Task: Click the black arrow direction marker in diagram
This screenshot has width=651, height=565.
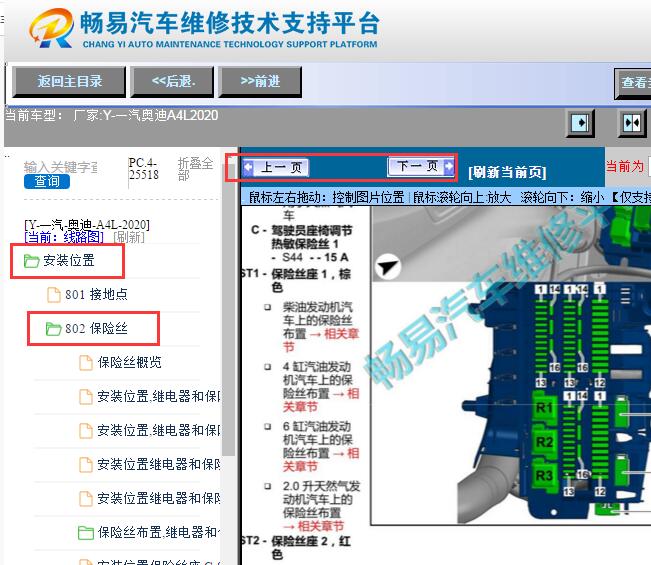Action: pyautogui.click(x=388, y=266)
